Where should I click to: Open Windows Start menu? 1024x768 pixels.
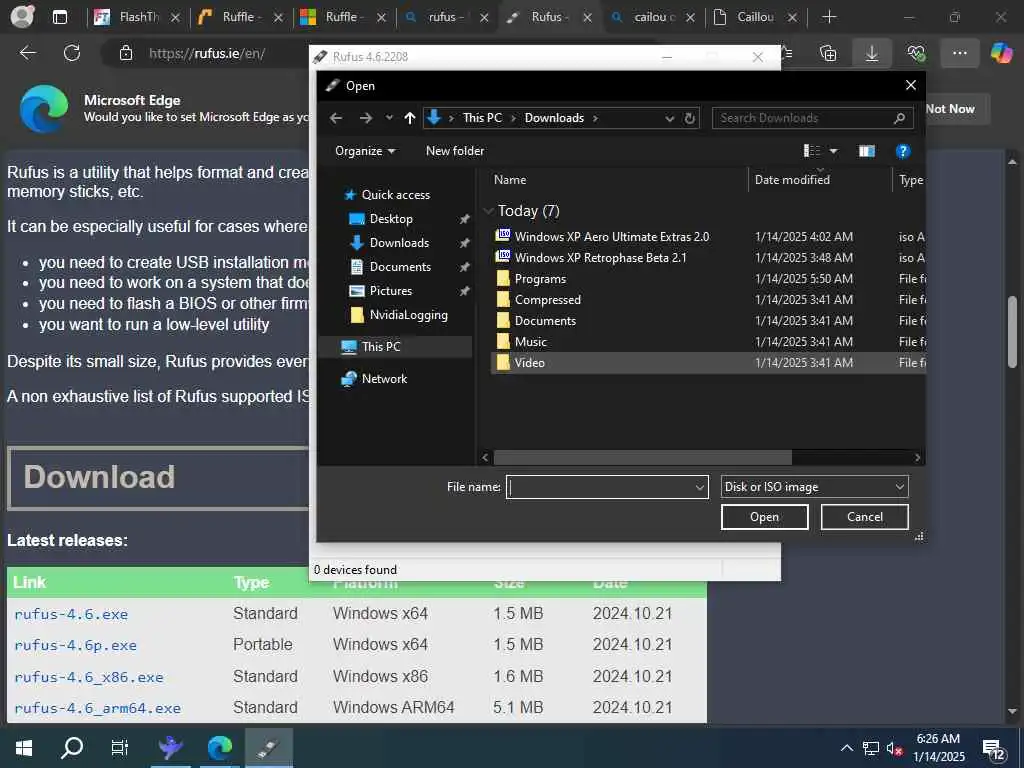[24, 748]
